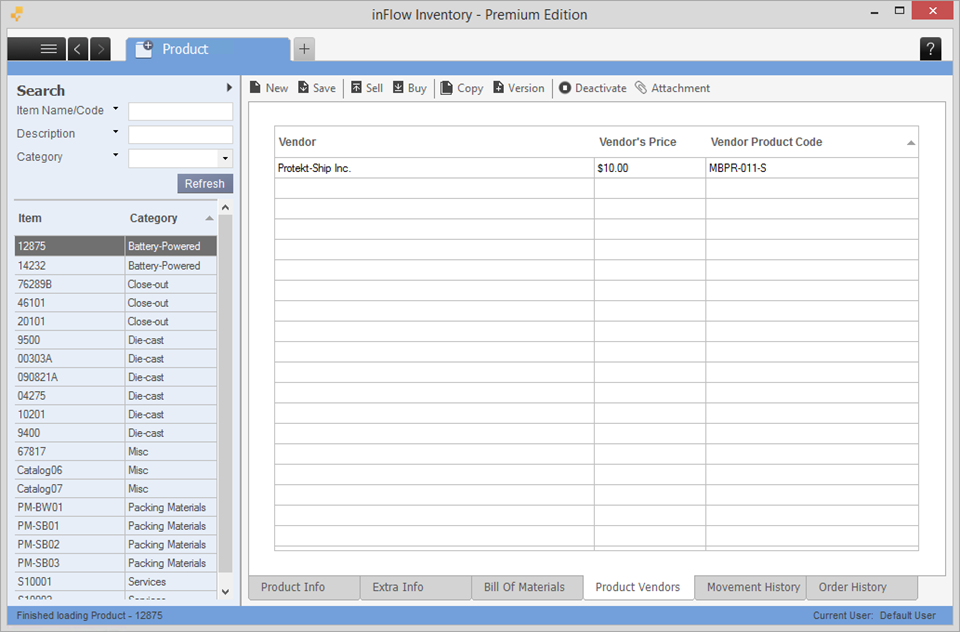Open the Movement History tab
The image size is (960, 632).
(x=751, y=587)
